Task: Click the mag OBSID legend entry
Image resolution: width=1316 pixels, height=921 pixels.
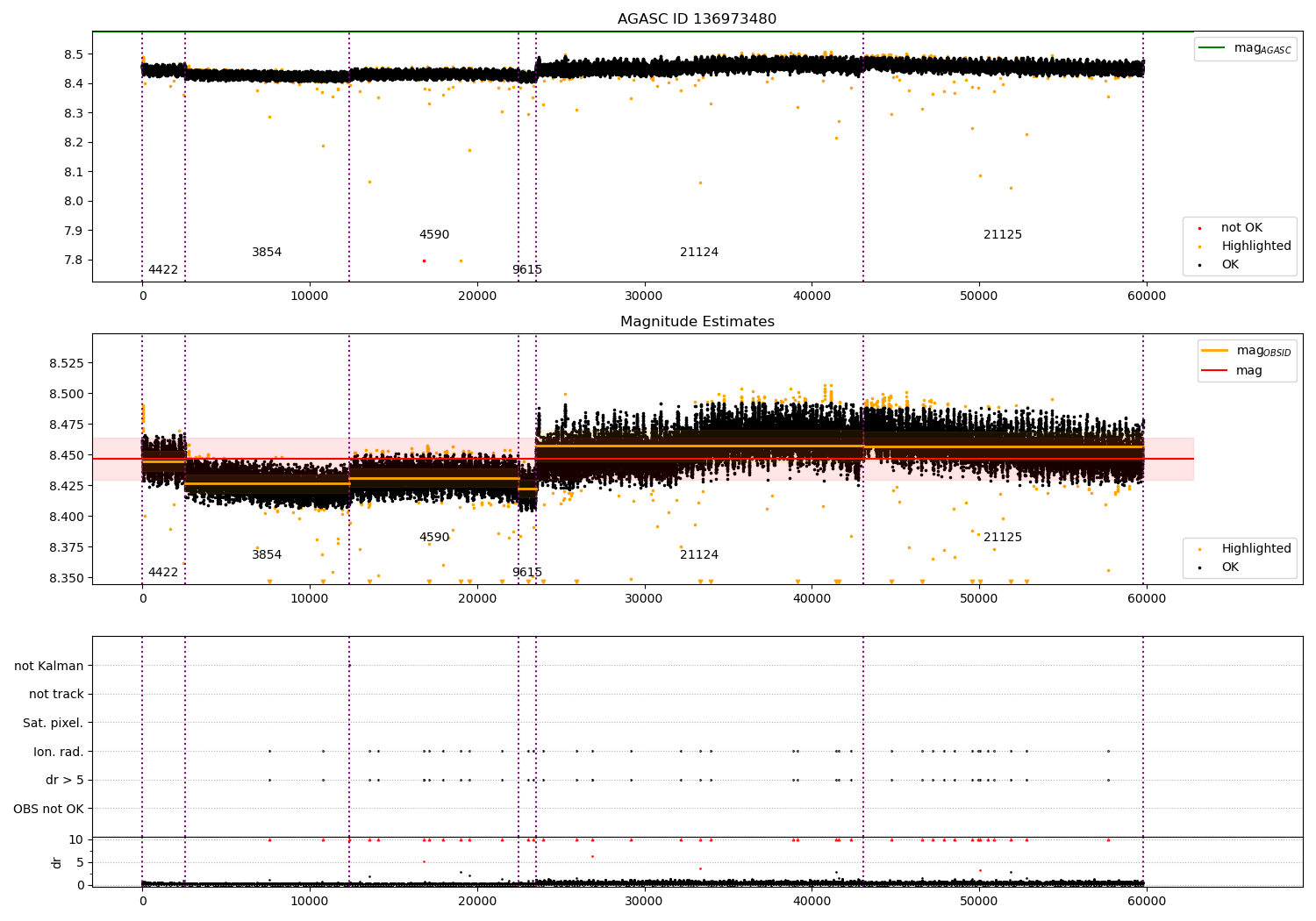Action: click(1247, 351)
